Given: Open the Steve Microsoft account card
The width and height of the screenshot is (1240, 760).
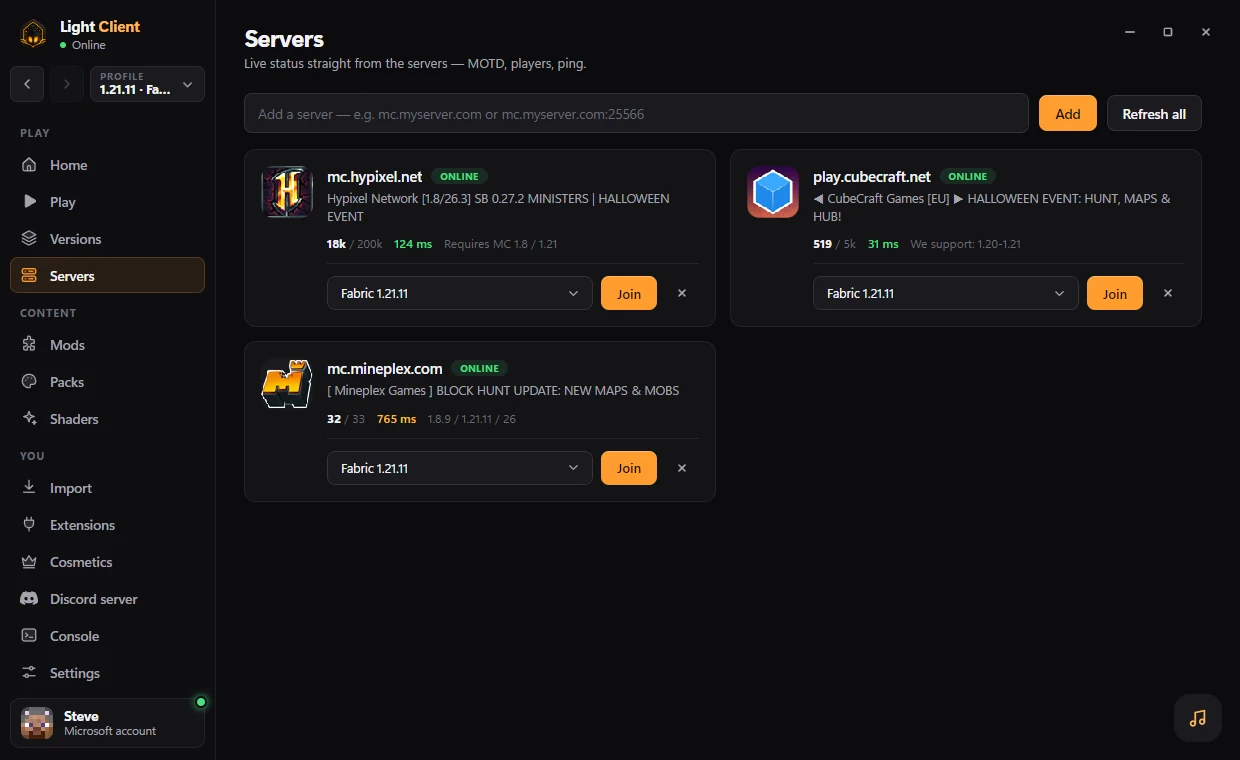Looking at the screenshot, I should point(107,723).
